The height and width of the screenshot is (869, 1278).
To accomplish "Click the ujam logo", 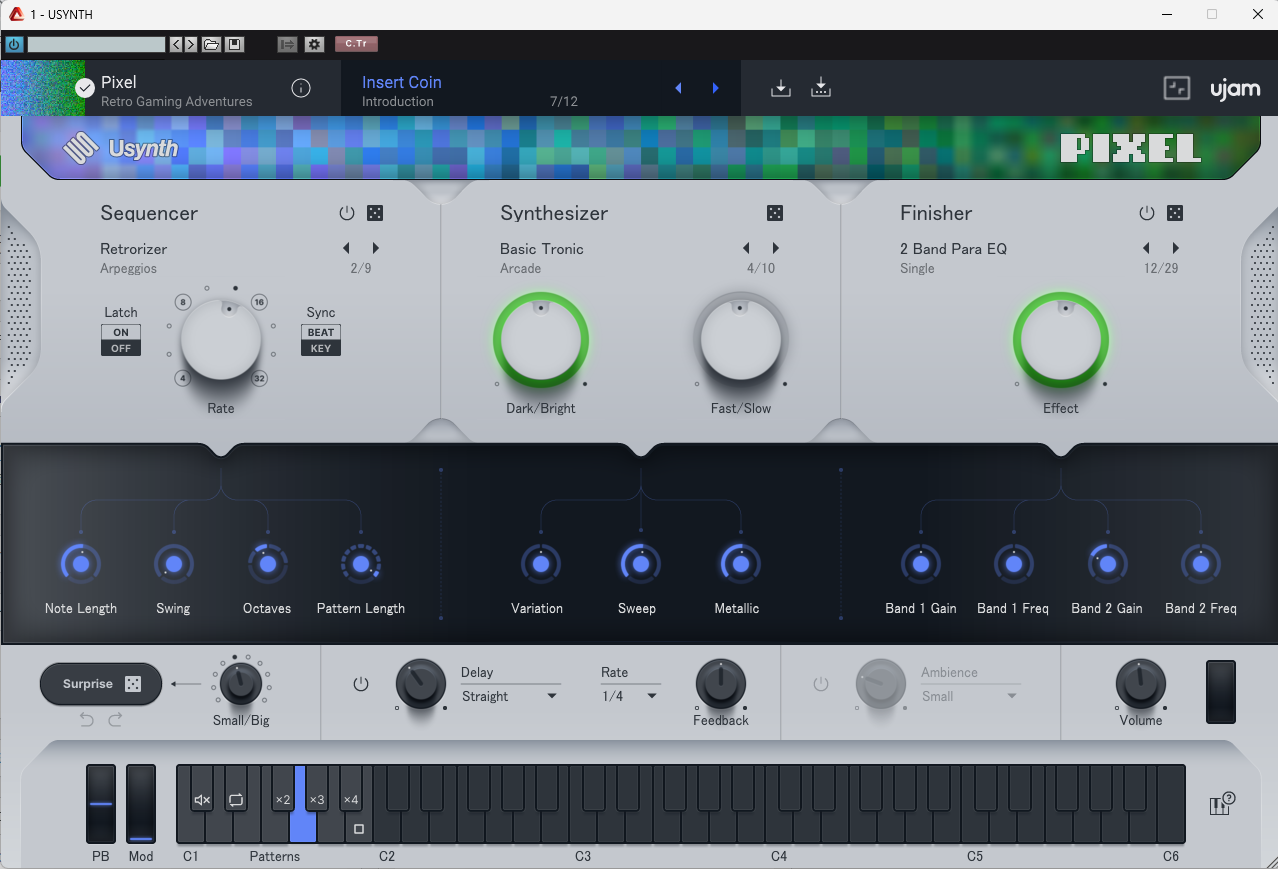I will click(x=1235, y=89).
